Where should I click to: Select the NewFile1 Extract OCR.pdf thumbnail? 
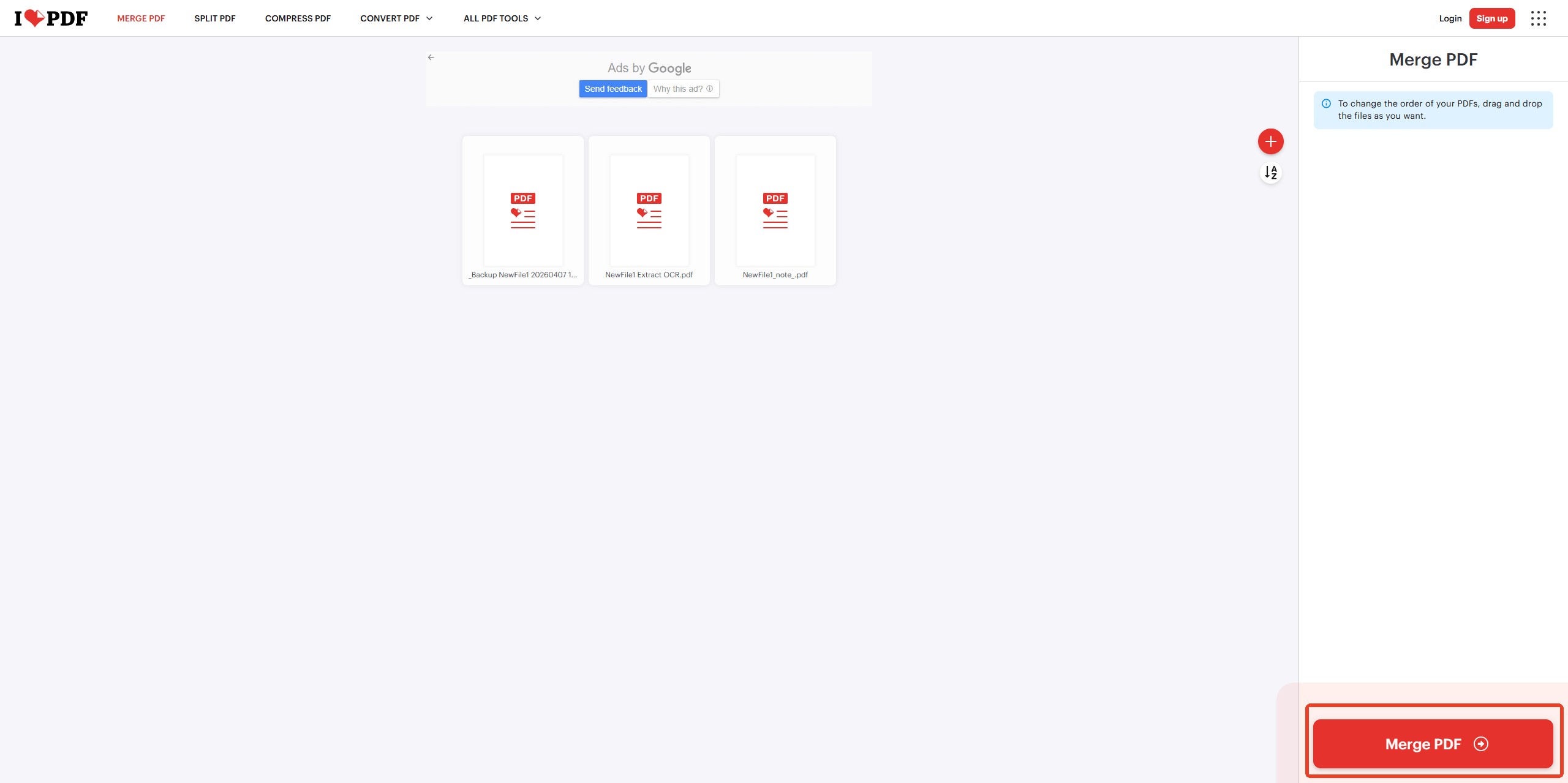click(x=649, y=211)
